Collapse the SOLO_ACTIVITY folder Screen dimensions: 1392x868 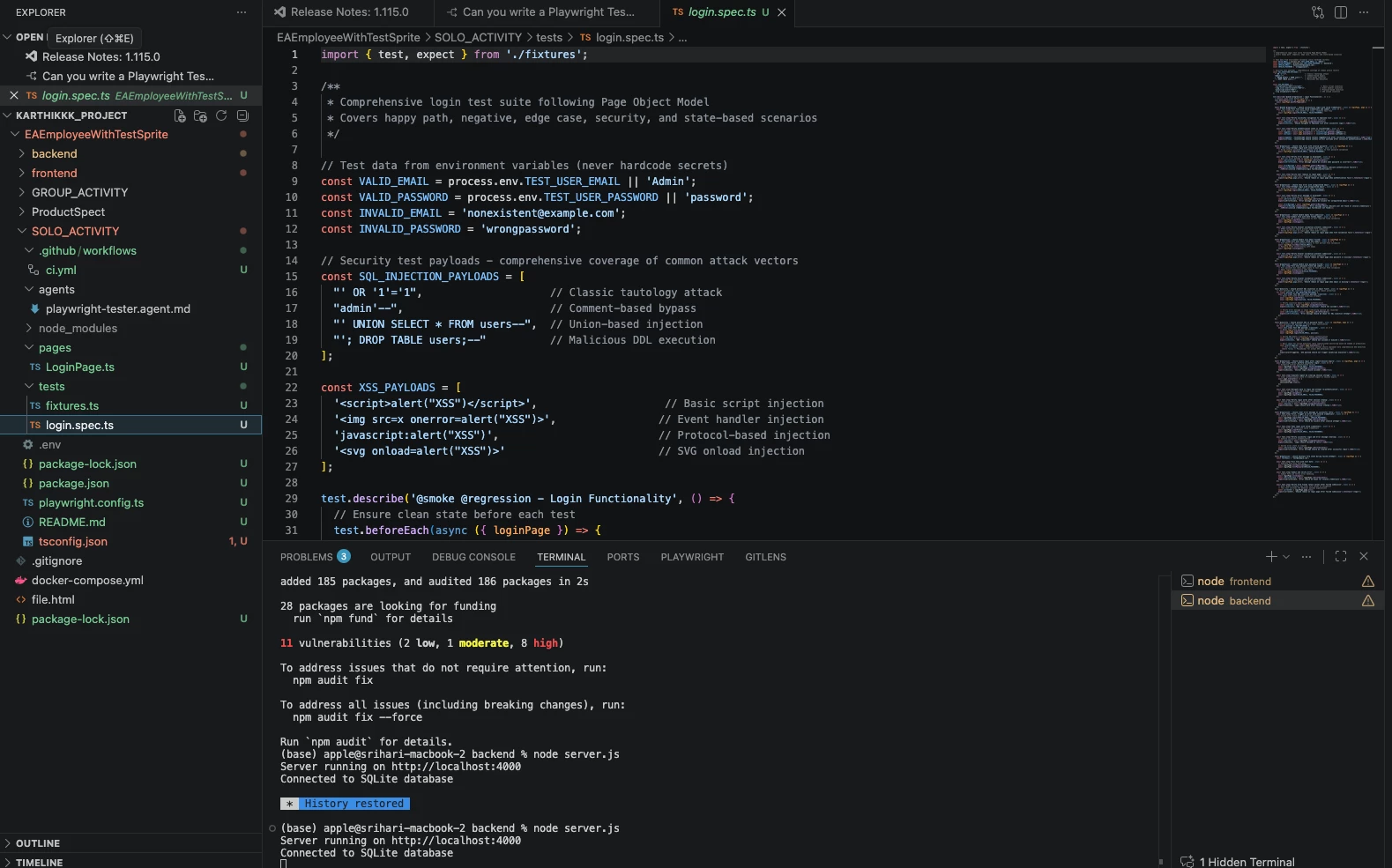click(x=75, y=232)
